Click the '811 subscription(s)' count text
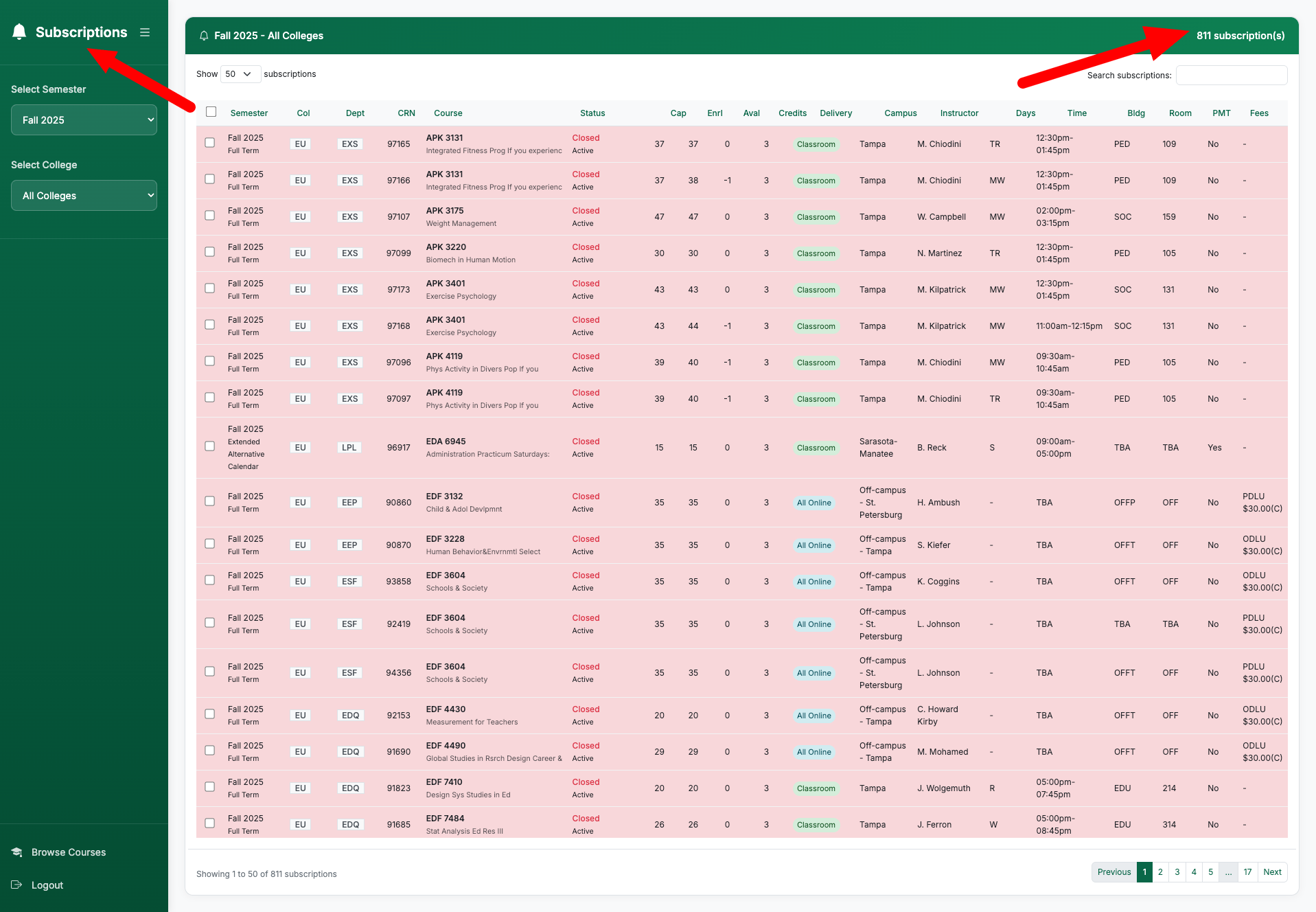Screen dimensions: 1316x912 (1240, 36)
